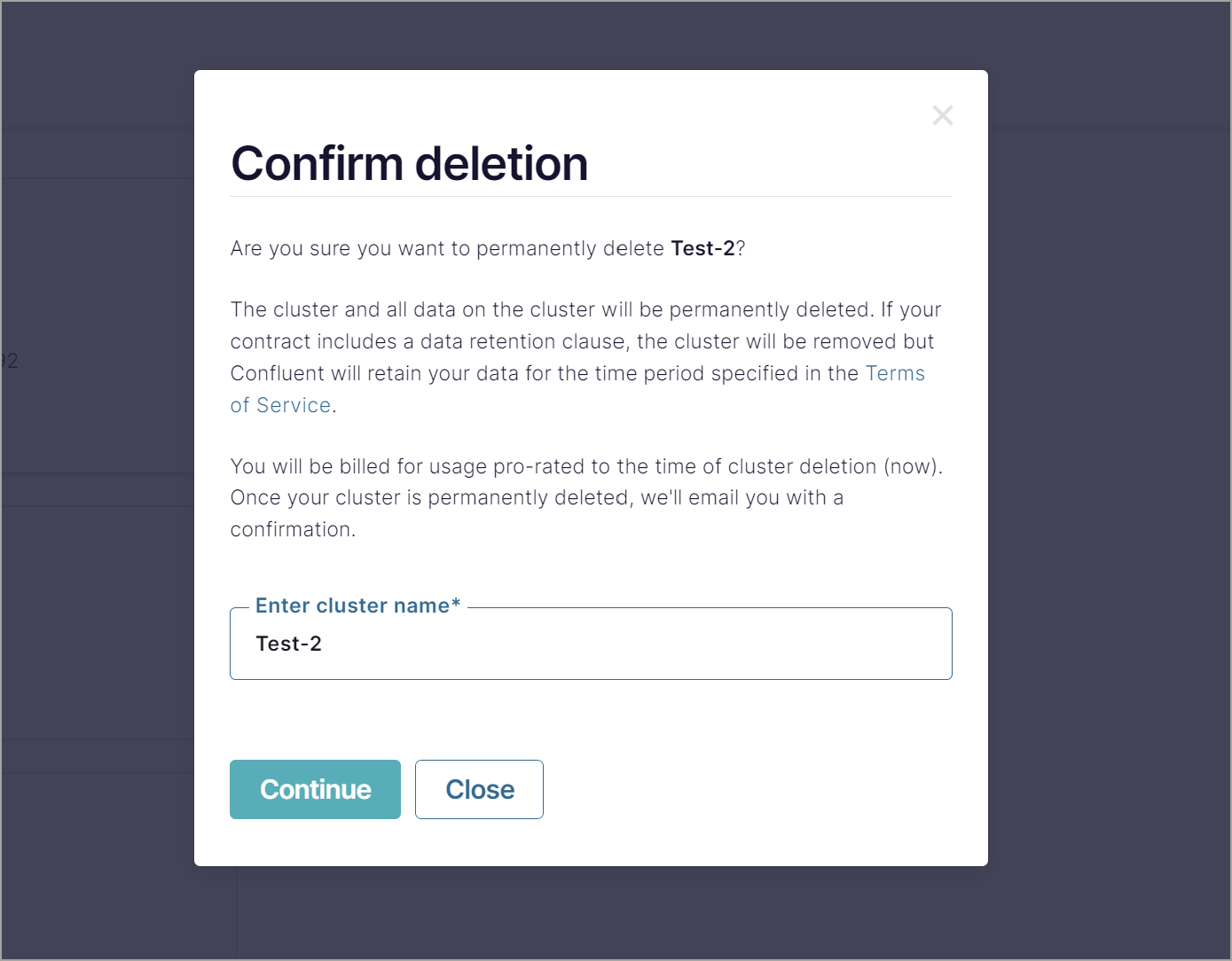Open the Terms of Service link
This screenshot has height=961, width=1232.
coord(896,373)
